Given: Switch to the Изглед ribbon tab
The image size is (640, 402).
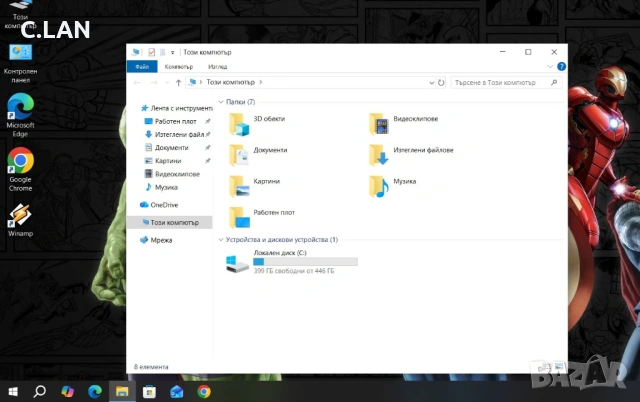Looking at the screenshot, I should pyautogui.click(x=217, y=66).
